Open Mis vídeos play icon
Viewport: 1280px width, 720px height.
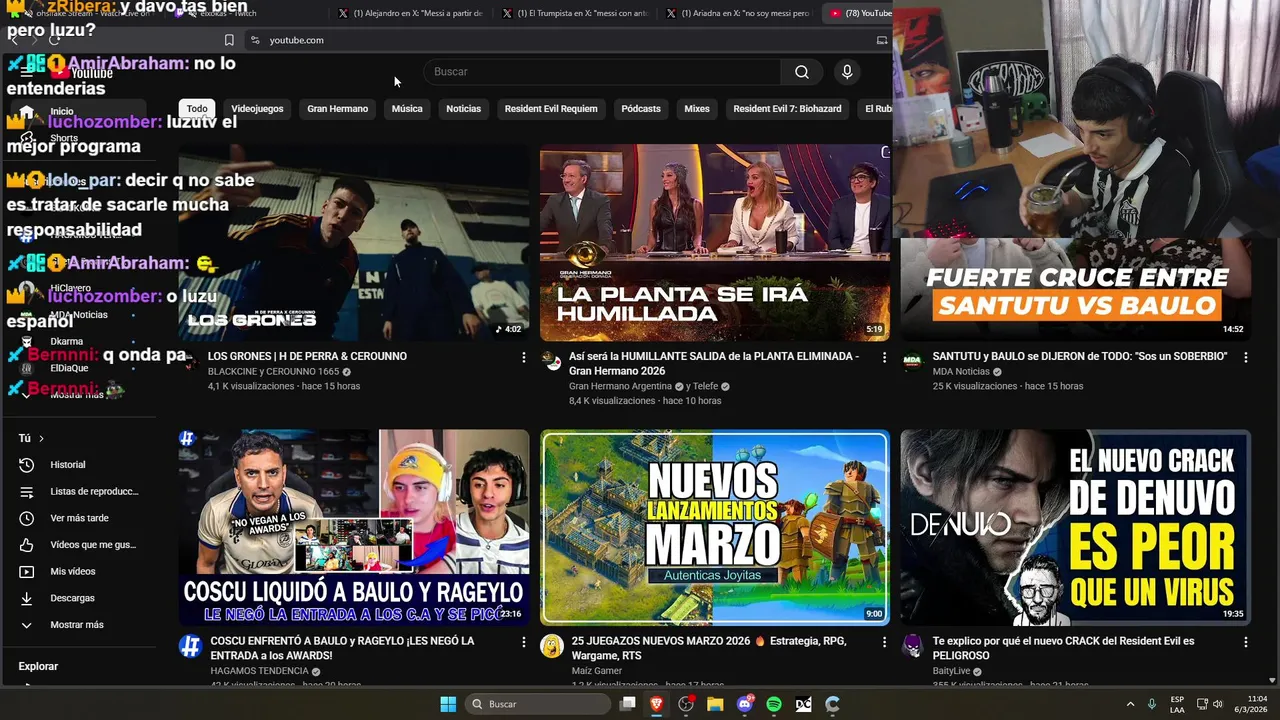click(27, 572)
